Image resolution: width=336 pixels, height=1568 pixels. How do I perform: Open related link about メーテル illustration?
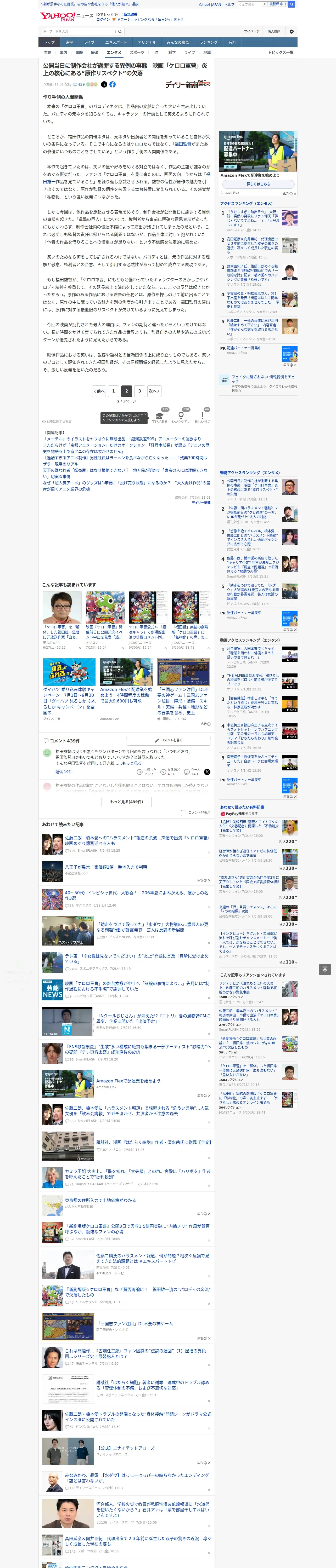[x=122, y=439]
